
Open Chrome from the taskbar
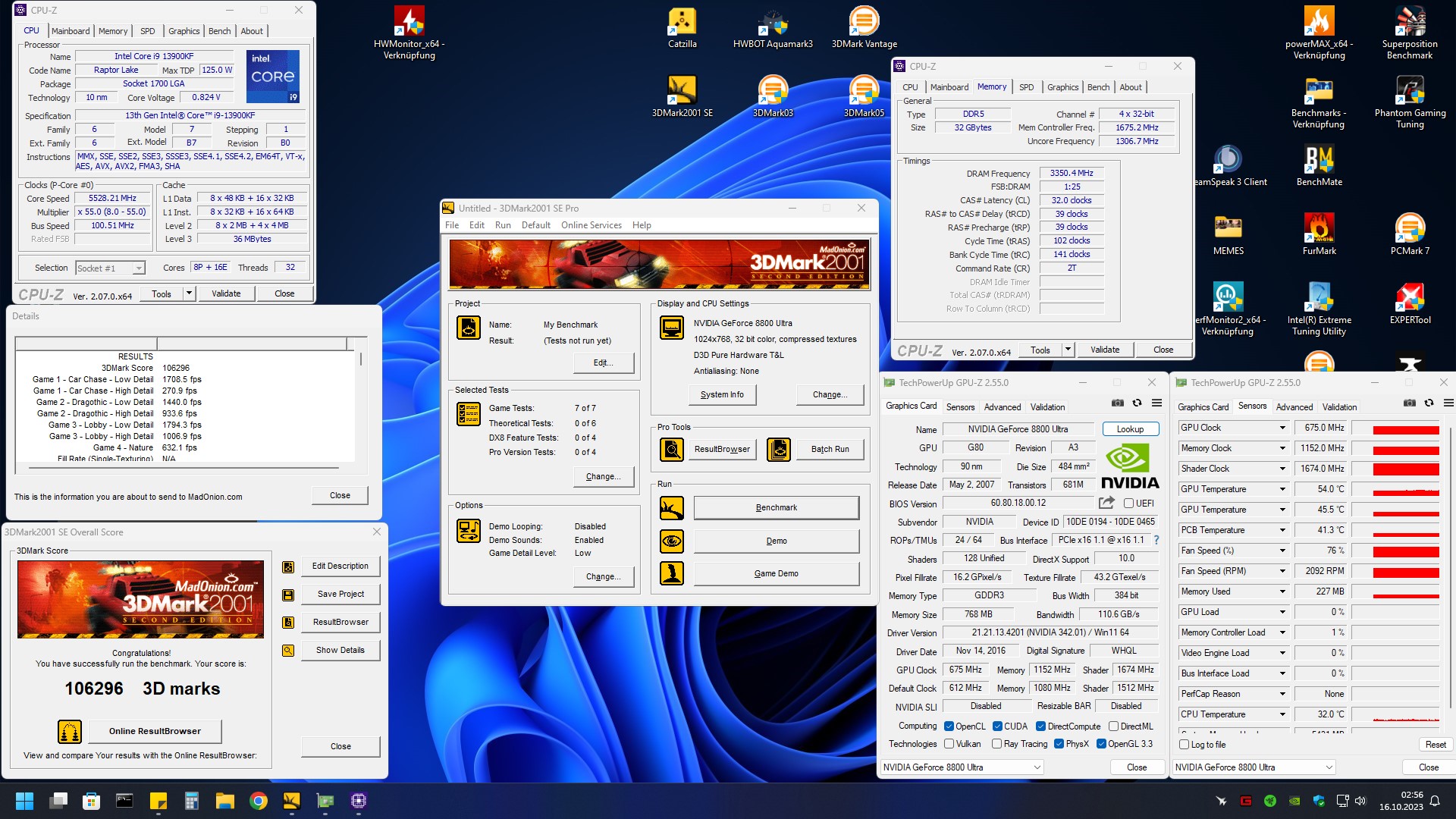click(259, 801)
